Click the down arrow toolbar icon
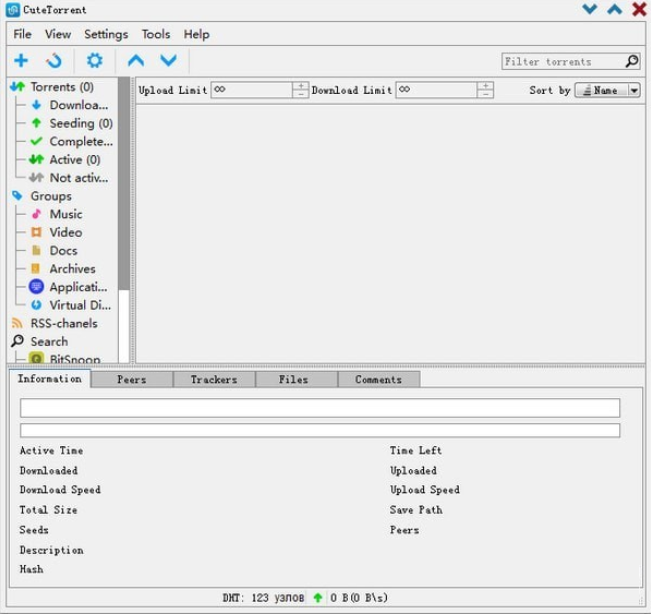 [x=168, y=61]
